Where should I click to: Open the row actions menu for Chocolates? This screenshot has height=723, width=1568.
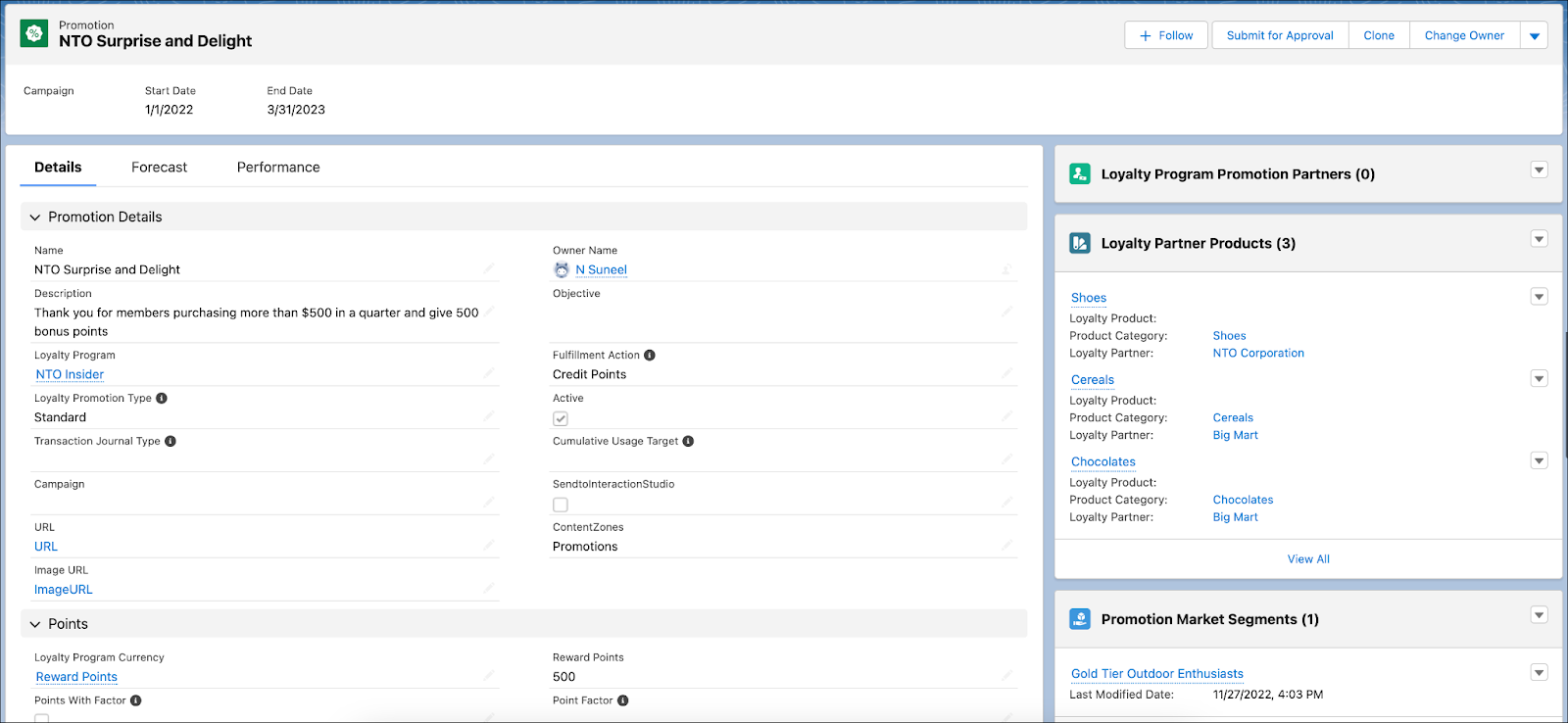(1540, 460)
